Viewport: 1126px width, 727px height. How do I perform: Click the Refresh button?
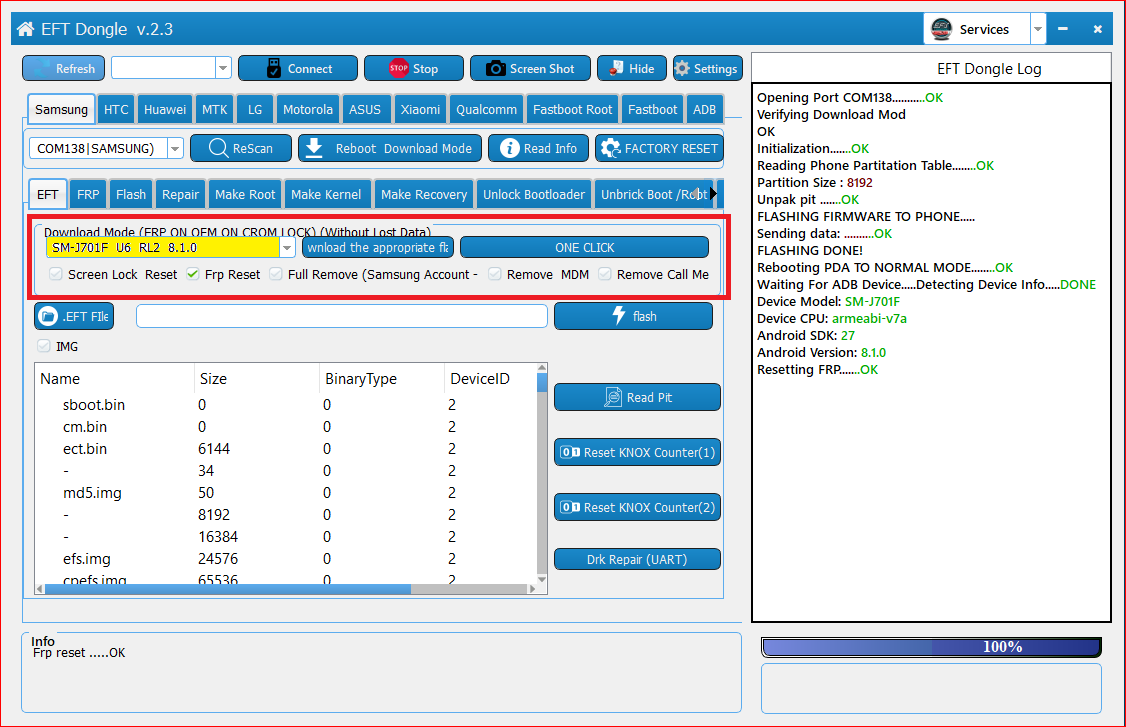pos(63,68)
